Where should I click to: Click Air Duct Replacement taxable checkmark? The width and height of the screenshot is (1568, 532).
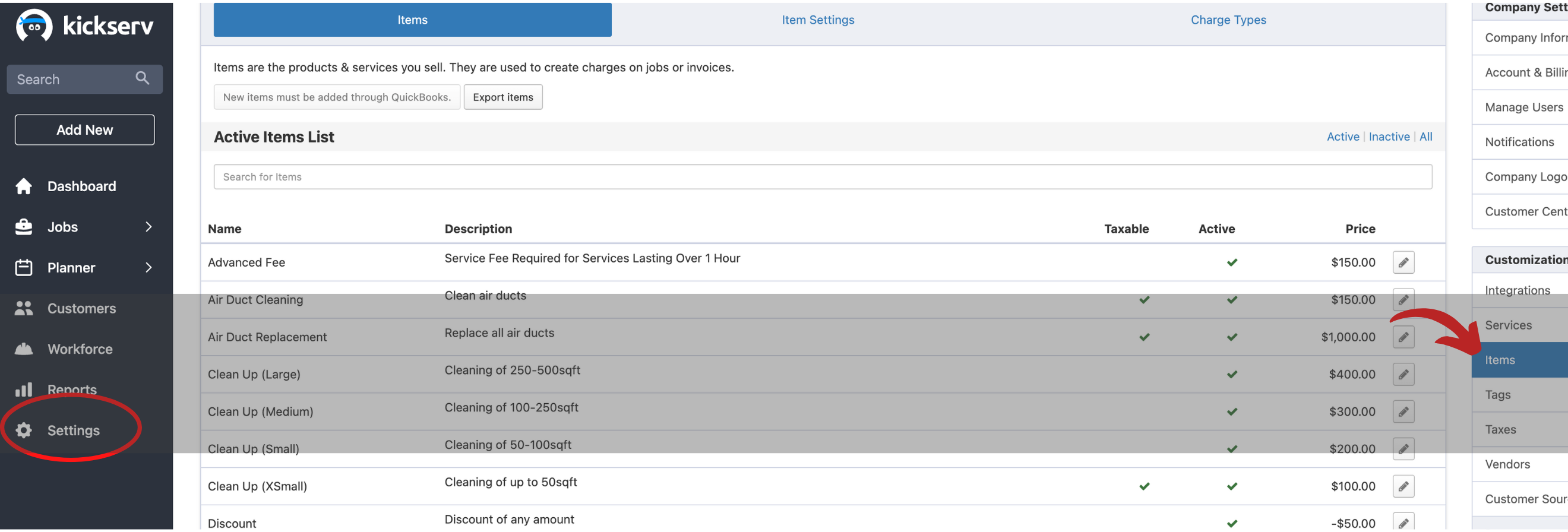click(1145, 337)
